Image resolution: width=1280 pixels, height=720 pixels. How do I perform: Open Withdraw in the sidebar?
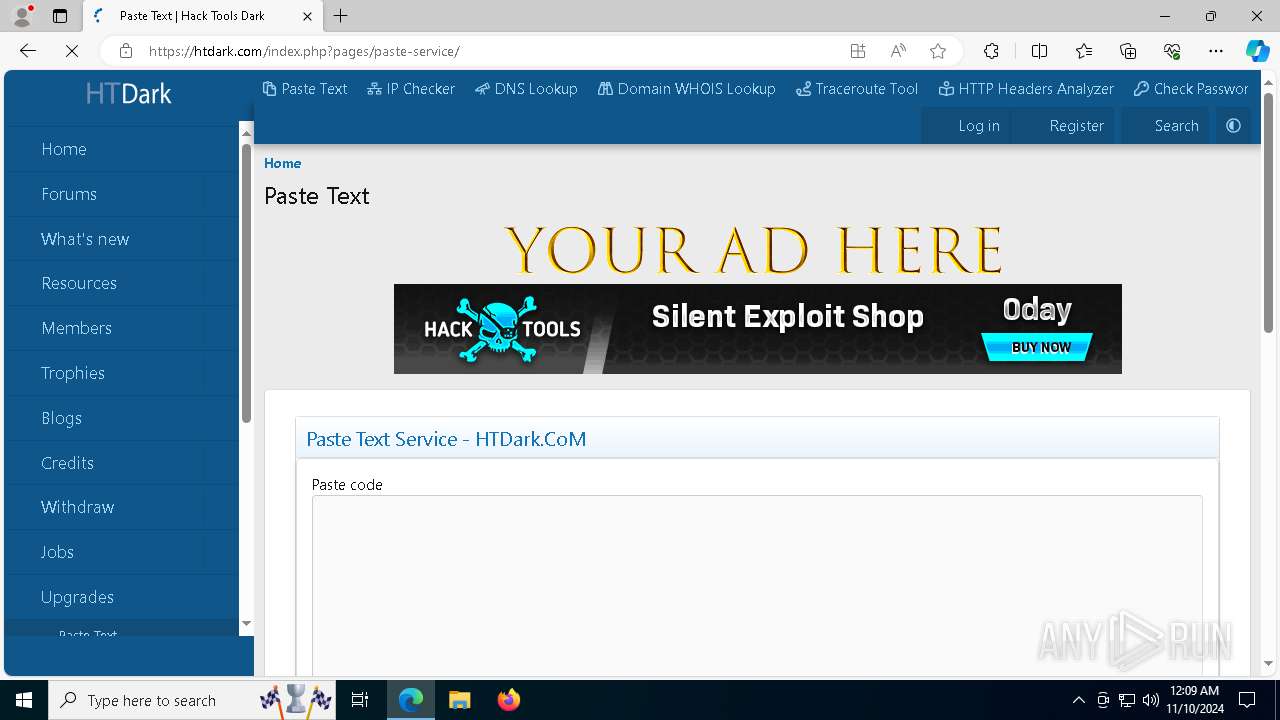[x=77, y=507]
